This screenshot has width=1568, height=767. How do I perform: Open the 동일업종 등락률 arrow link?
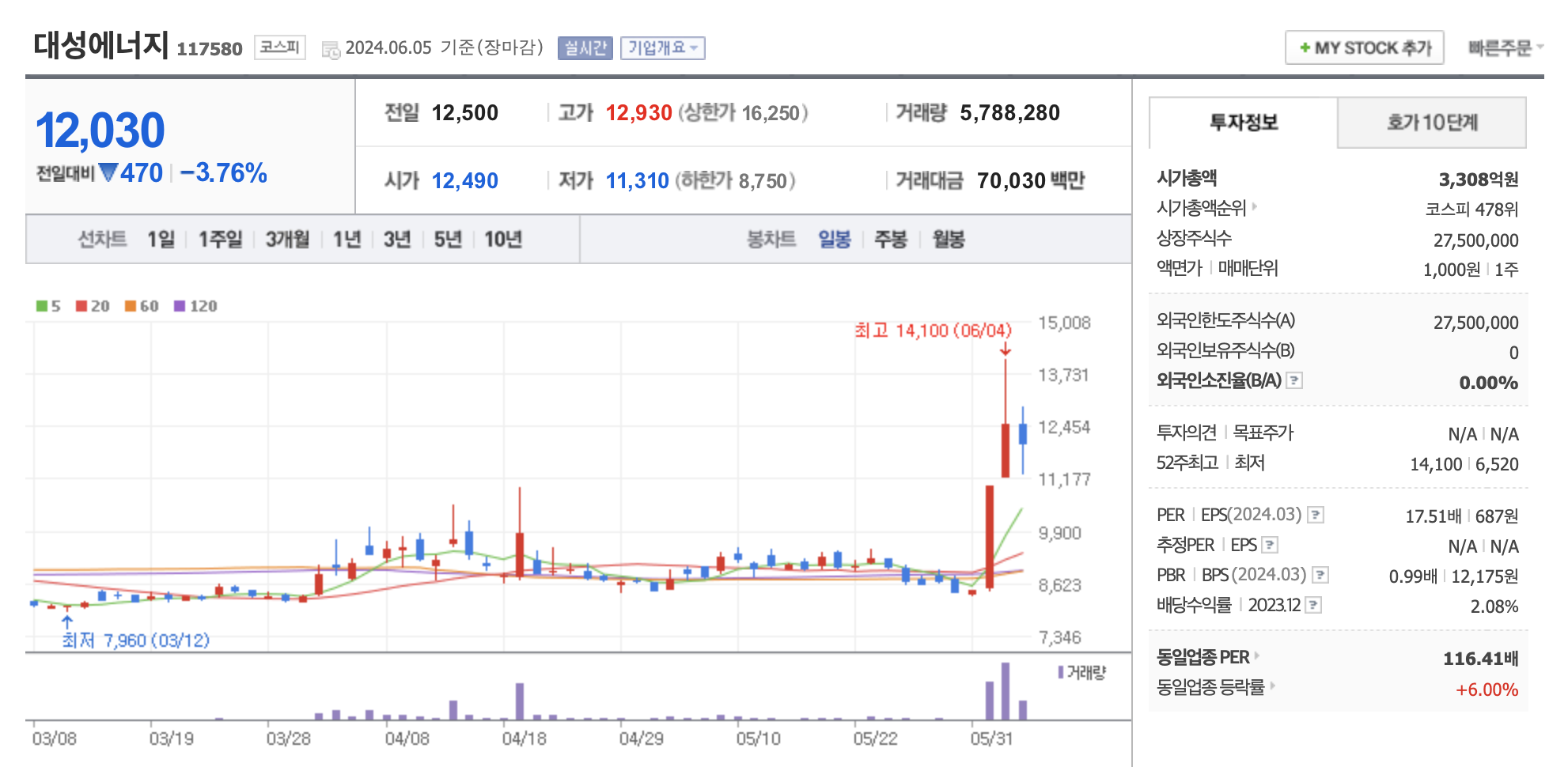pos(1272,686)
